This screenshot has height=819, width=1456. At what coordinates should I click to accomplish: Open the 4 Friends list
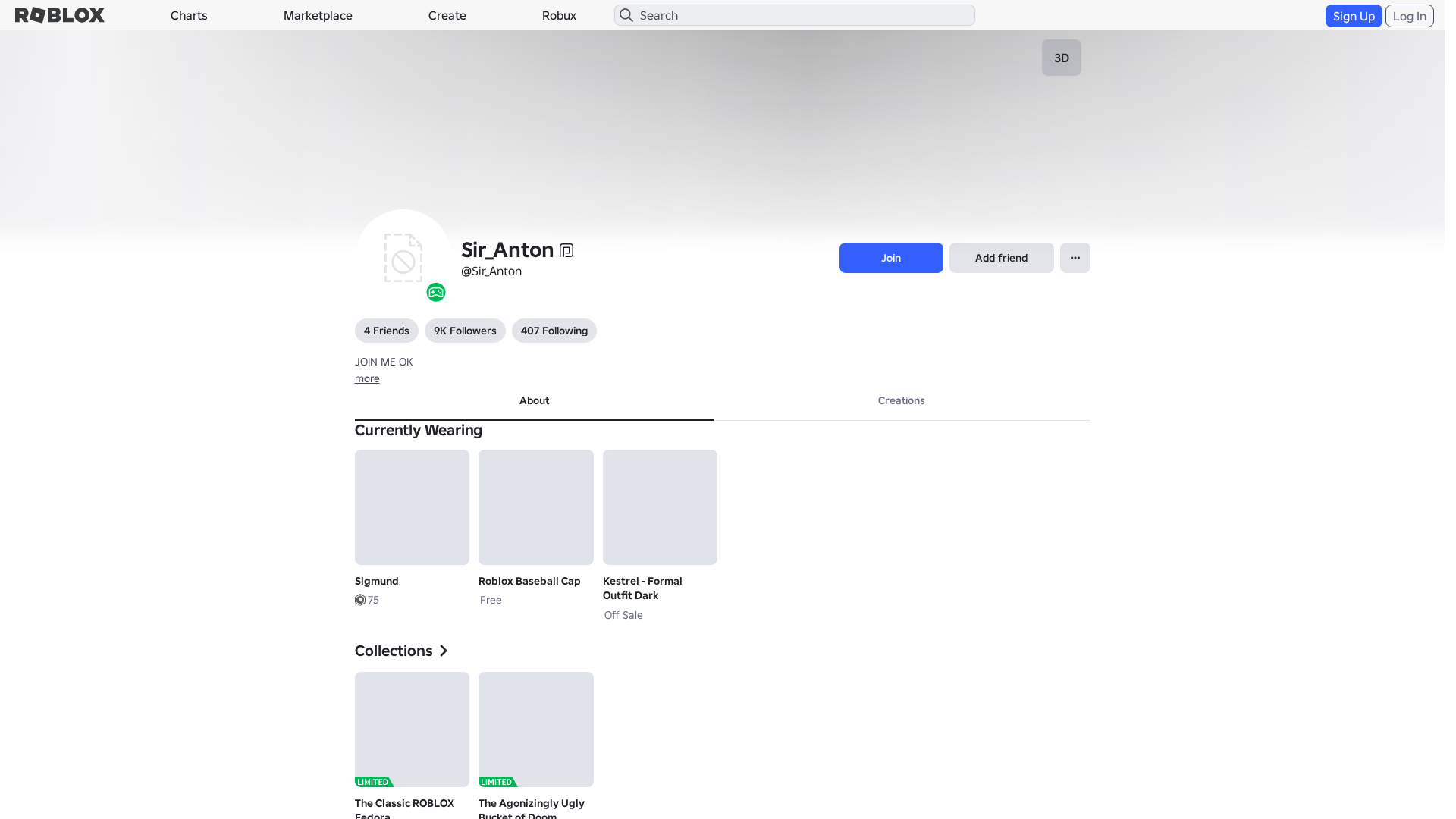point(387,331)
